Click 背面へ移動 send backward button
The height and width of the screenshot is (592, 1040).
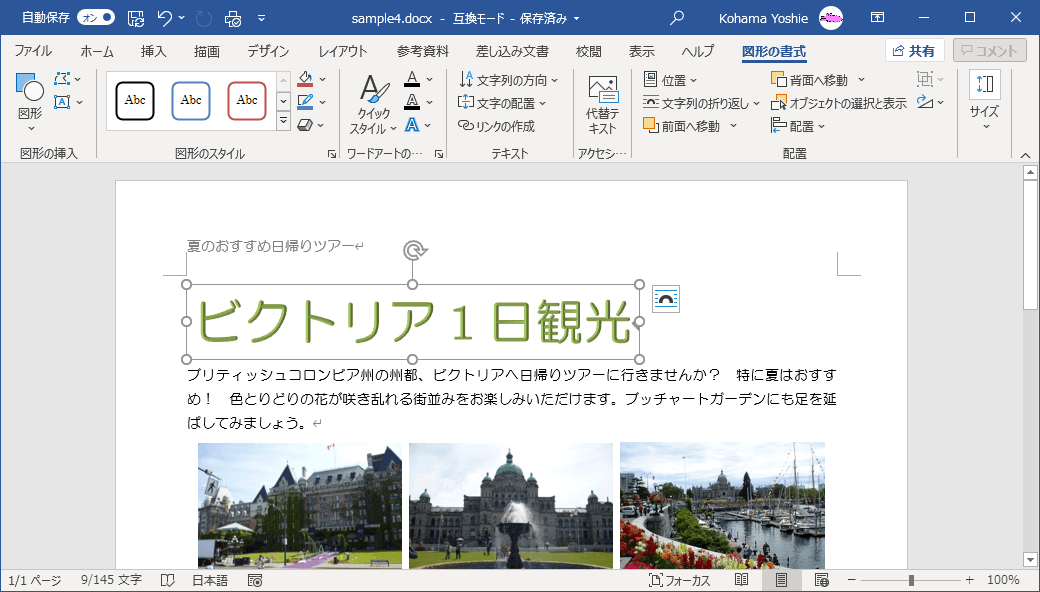click(810, 80)
